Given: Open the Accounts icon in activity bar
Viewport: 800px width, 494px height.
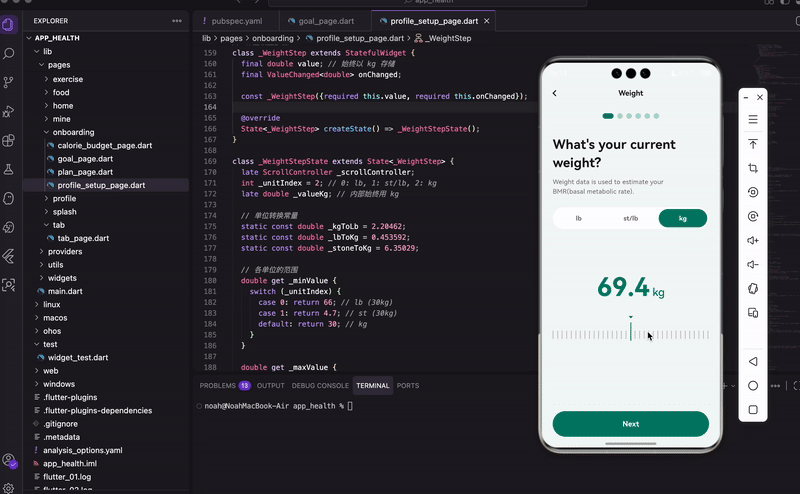Looking at the screenshot, I should coord(9,460).
